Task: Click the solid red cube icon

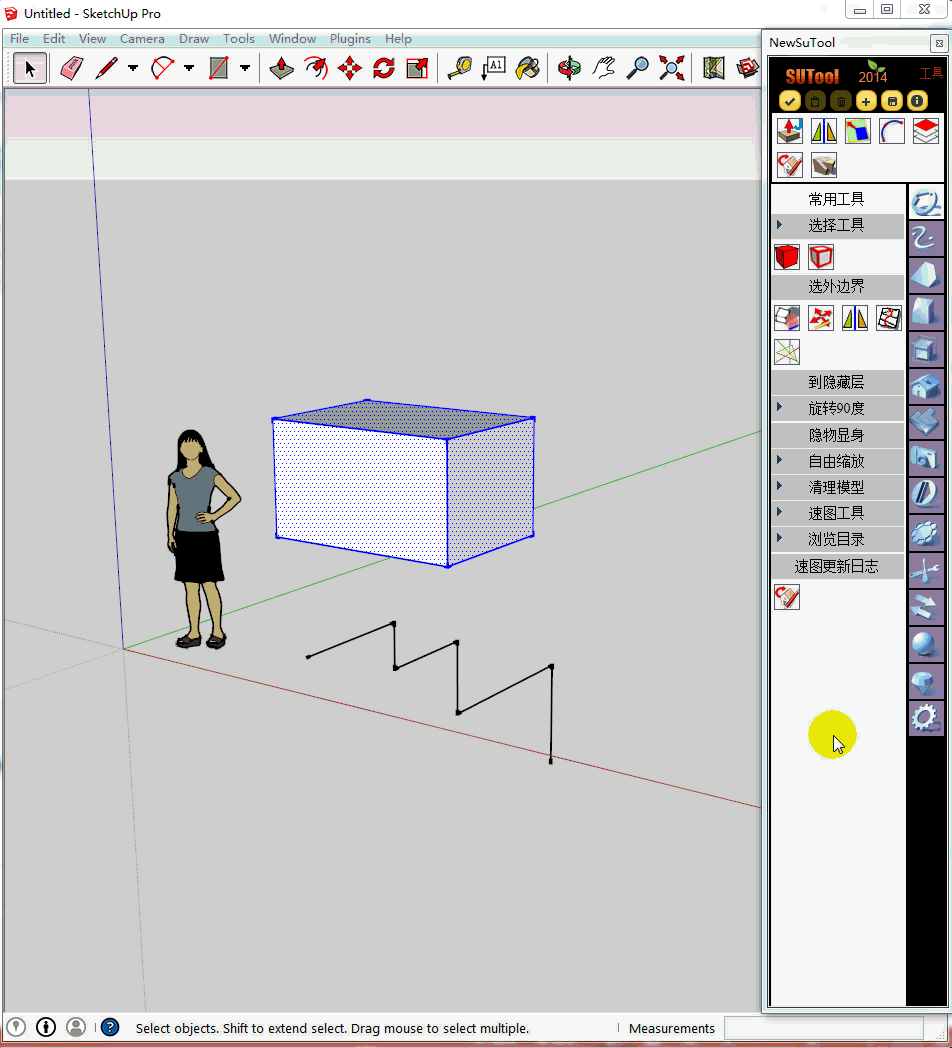Action: 787,257
